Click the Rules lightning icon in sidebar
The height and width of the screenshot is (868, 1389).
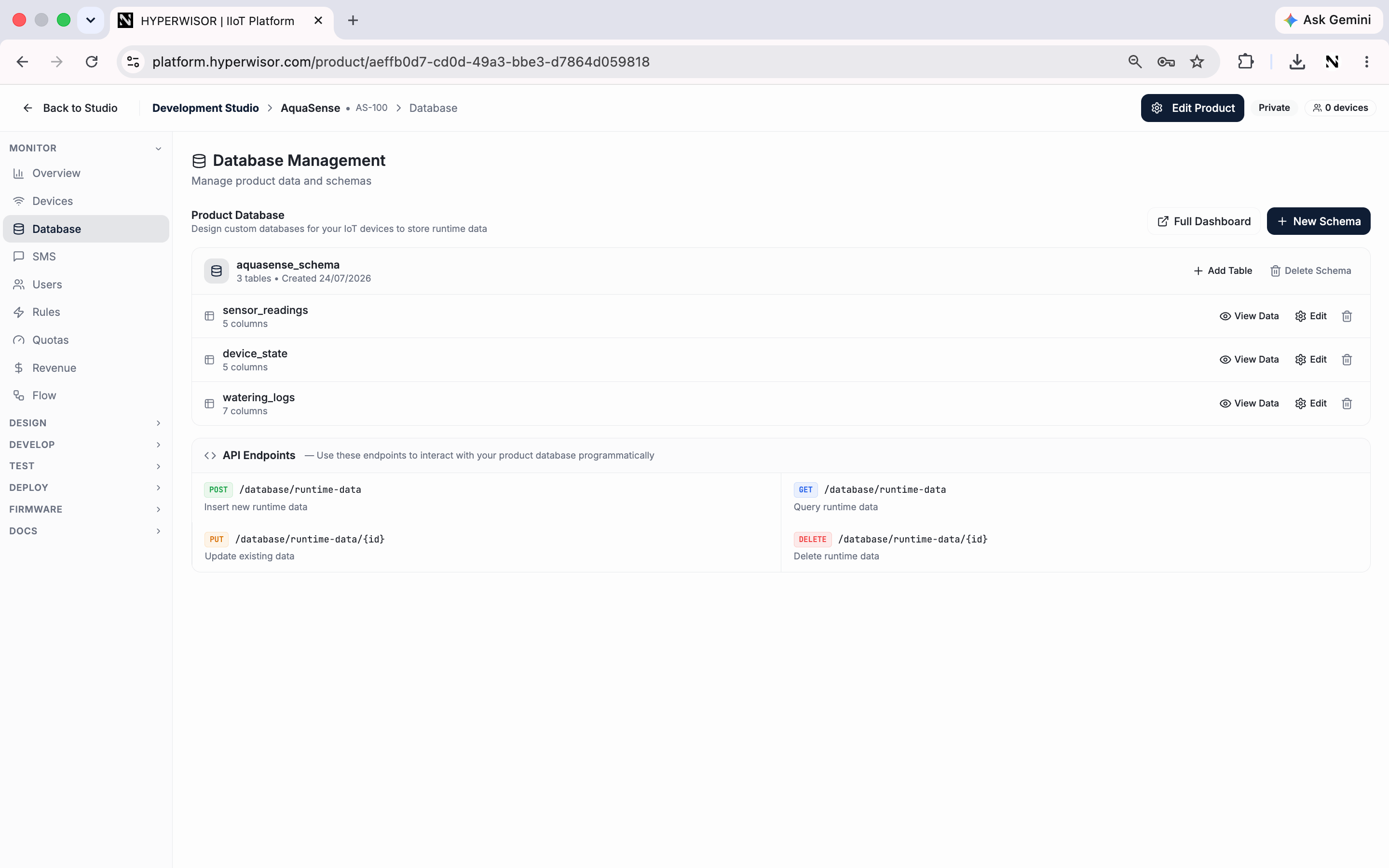[18, 312]
